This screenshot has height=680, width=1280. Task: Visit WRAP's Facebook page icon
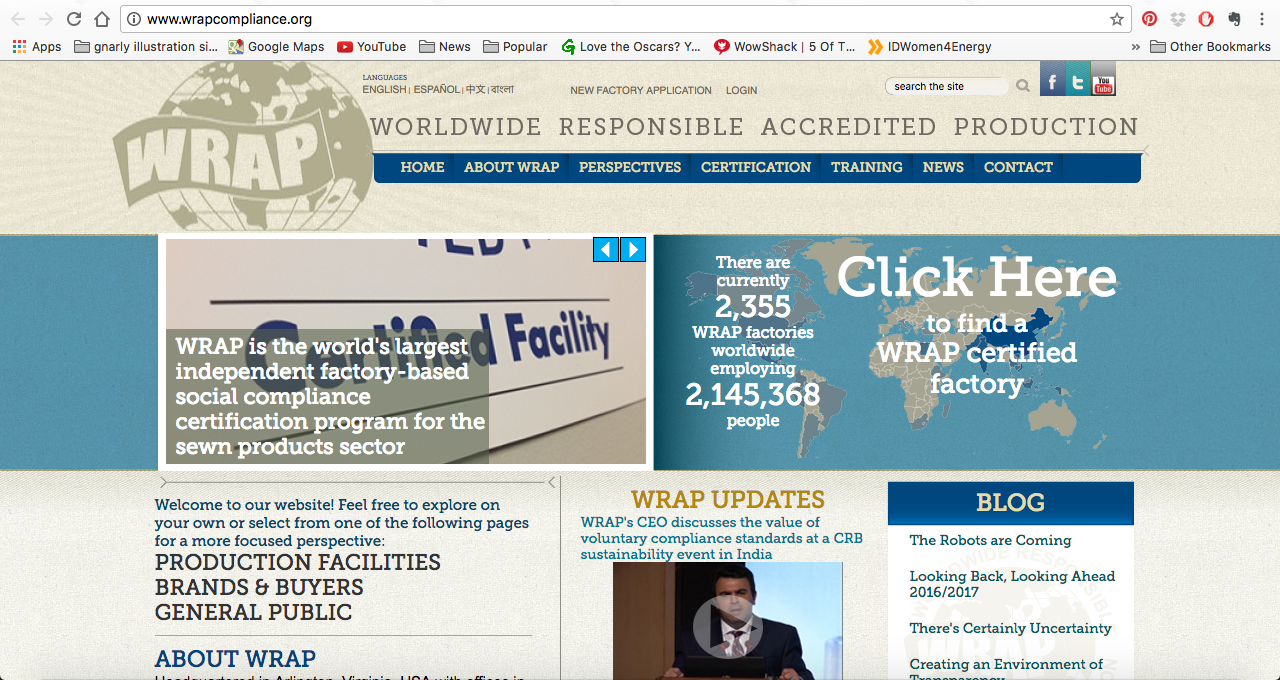[1052, 78]
